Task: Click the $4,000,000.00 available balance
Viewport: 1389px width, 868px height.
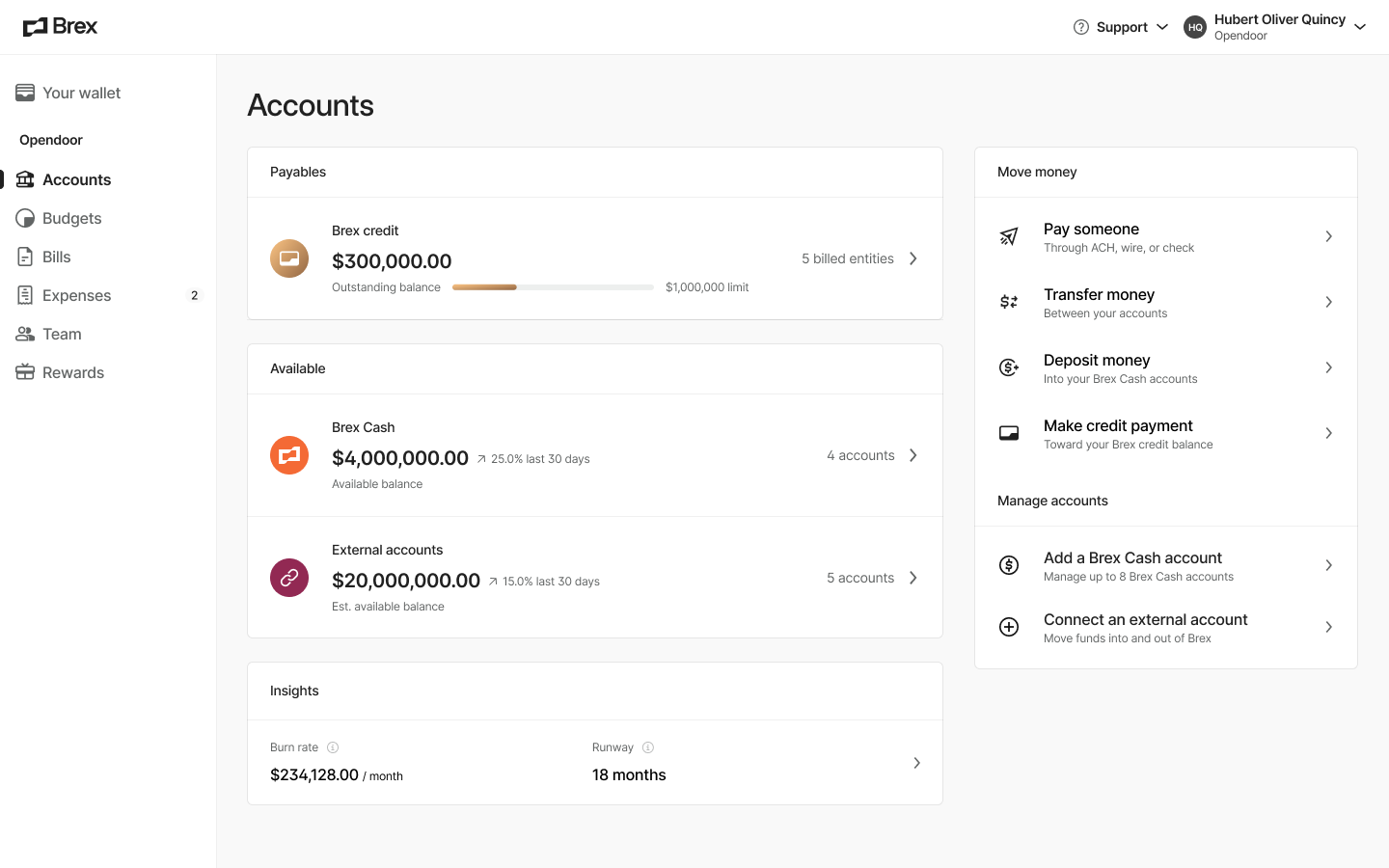Action: (400, 458)
